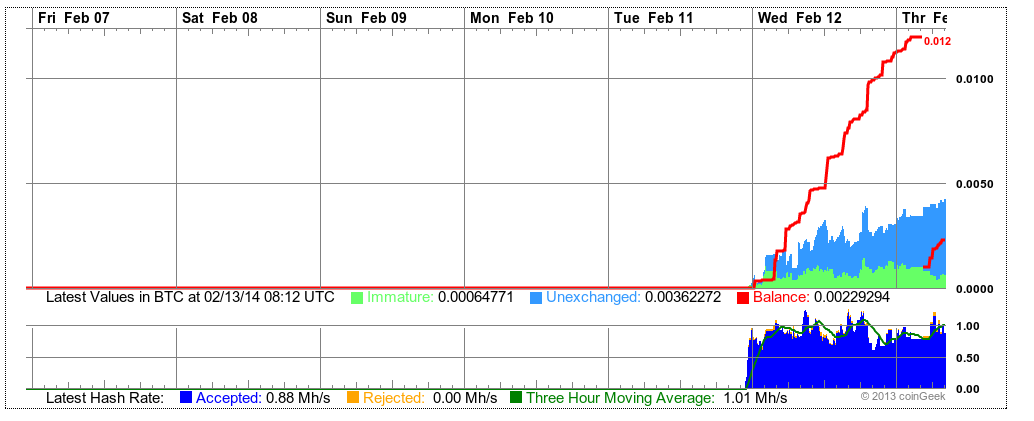Screen dimensions: 1034x421
Task: Click the Three Hour Moving Average label
Action: pos(621,398)
